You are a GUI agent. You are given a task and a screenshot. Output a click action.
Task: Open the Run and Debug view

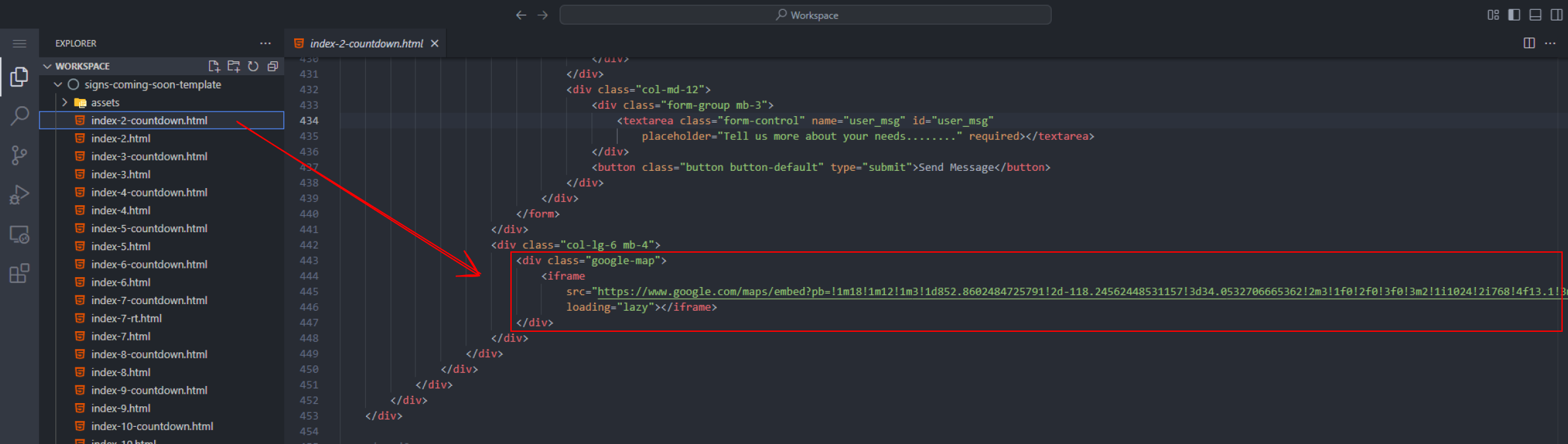coord(19,195)
